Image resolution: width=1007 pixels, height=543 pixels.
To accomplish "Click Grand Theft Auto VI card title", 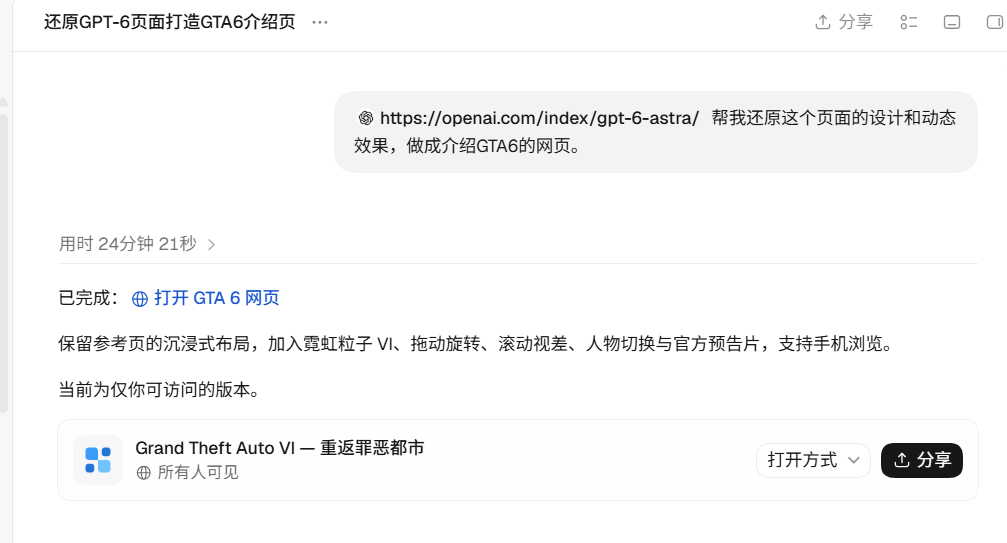I will click(x=279, y=448).
